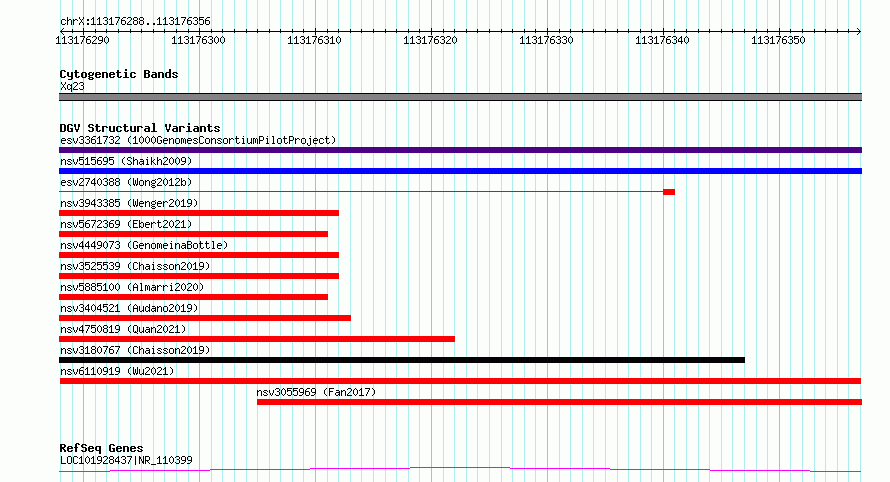Click the red nsv3404521 variant bar
Image resolution: width=890 pixels, height=482 pixels.
pos(205,318)
